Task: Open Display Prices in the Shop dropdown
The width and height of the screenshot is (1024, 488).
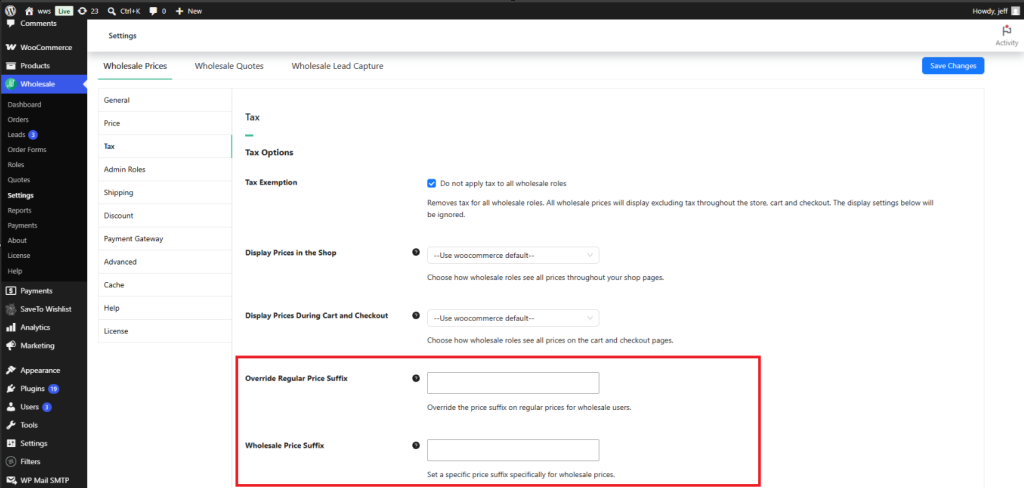Action: [513, 255]
